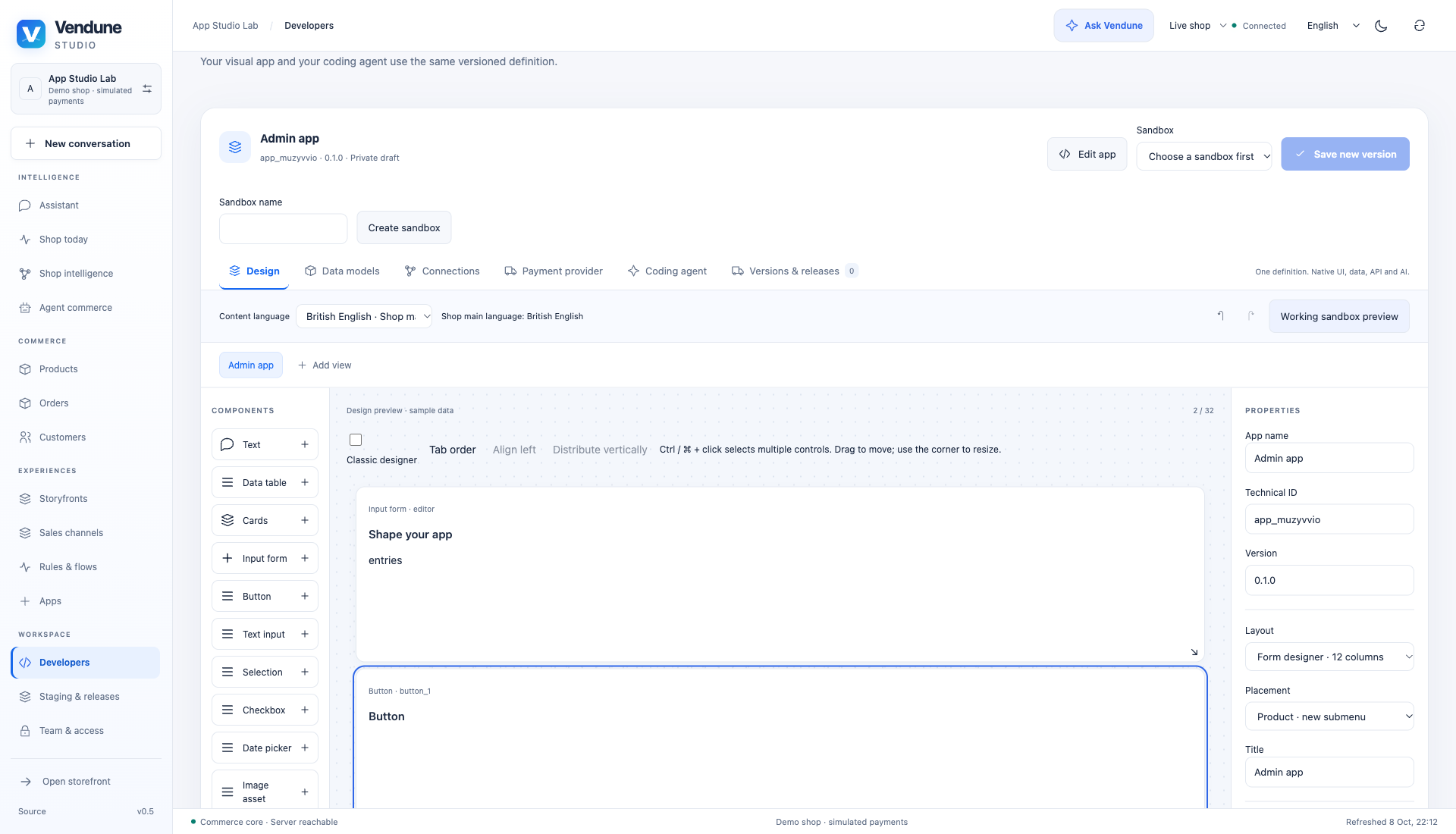Start a New conversation

[86, 143]
